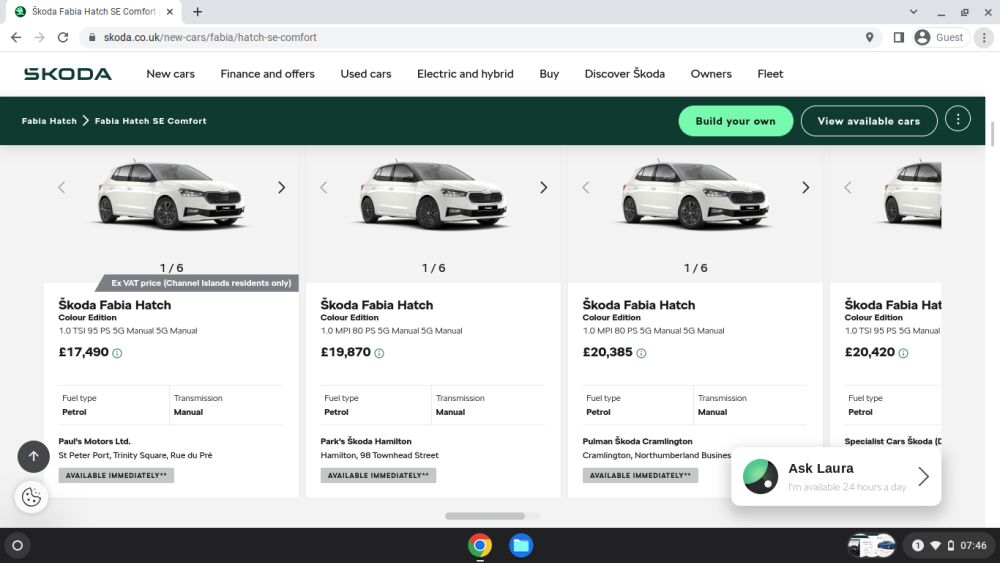Open the clock and status tray
Screen dimensions: 1000x563
coord(949,546)
